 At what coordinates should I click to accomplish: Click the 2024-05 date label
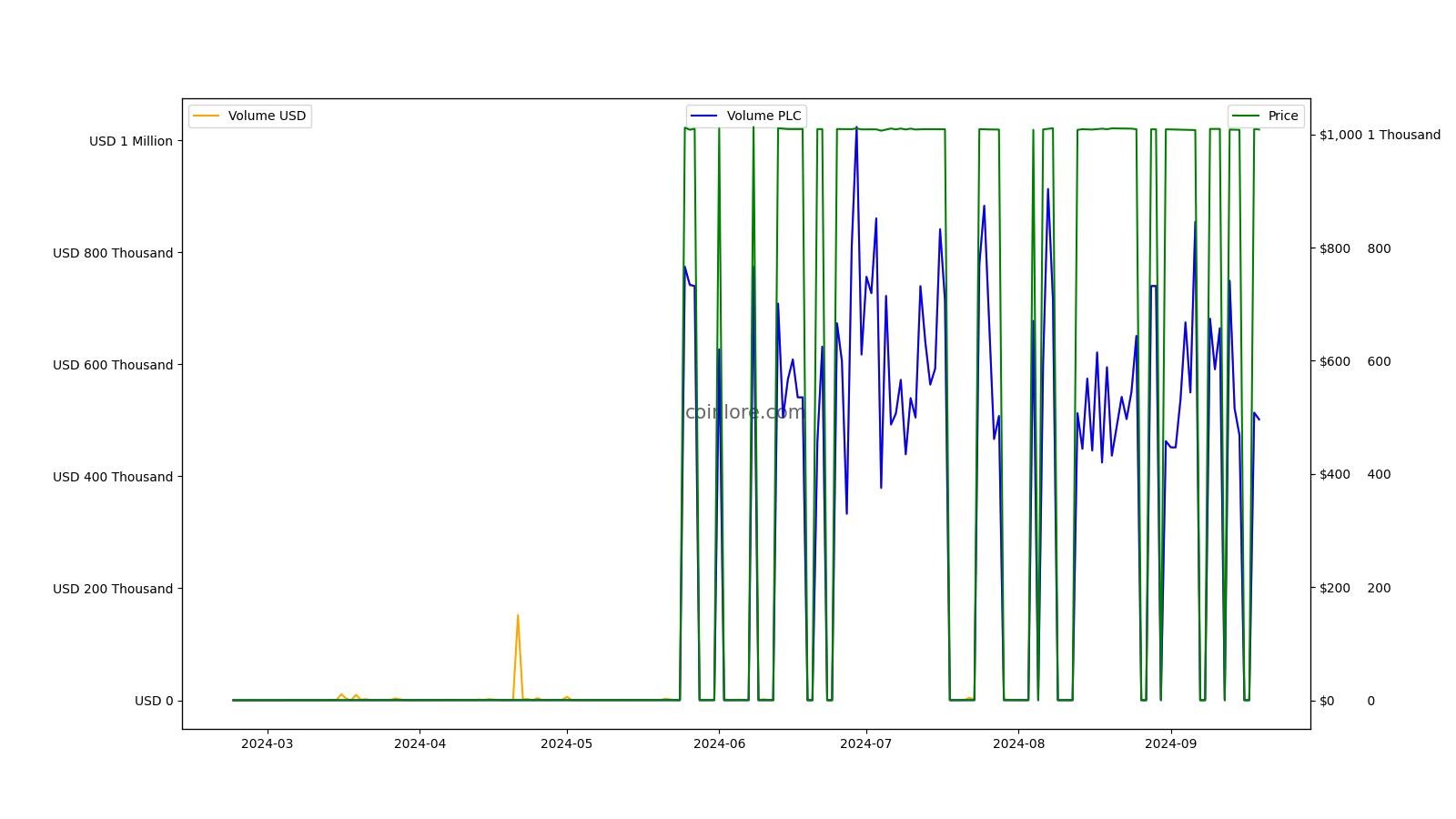567,743
